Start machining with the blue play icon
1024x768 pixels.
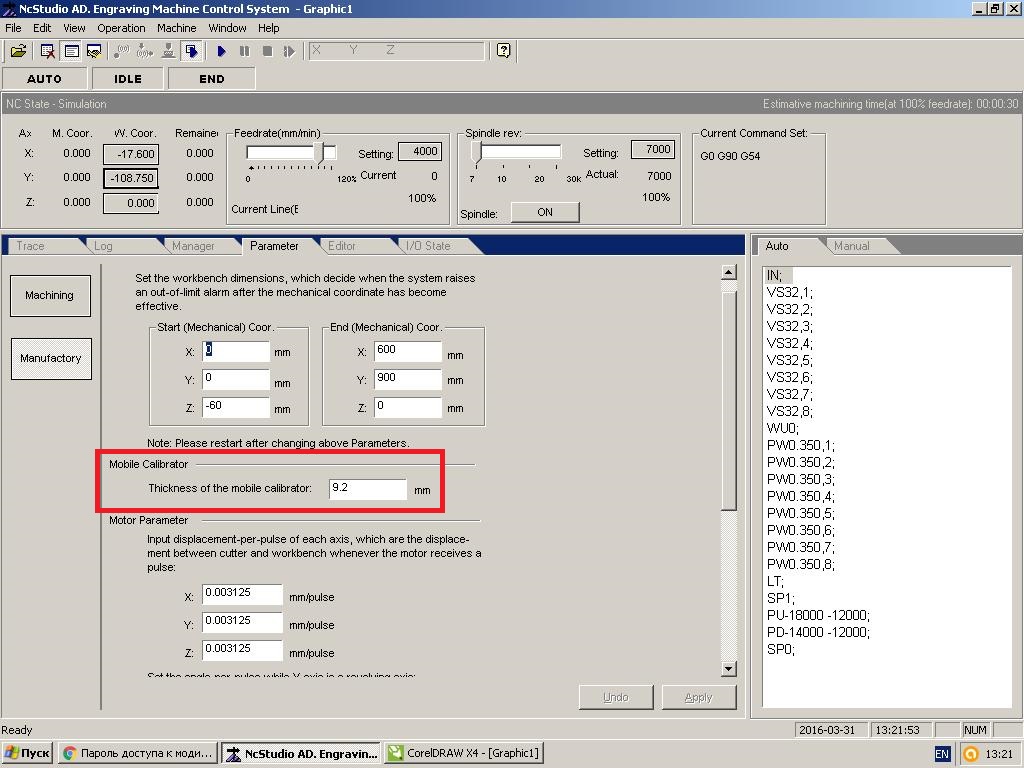click(221, 51)
